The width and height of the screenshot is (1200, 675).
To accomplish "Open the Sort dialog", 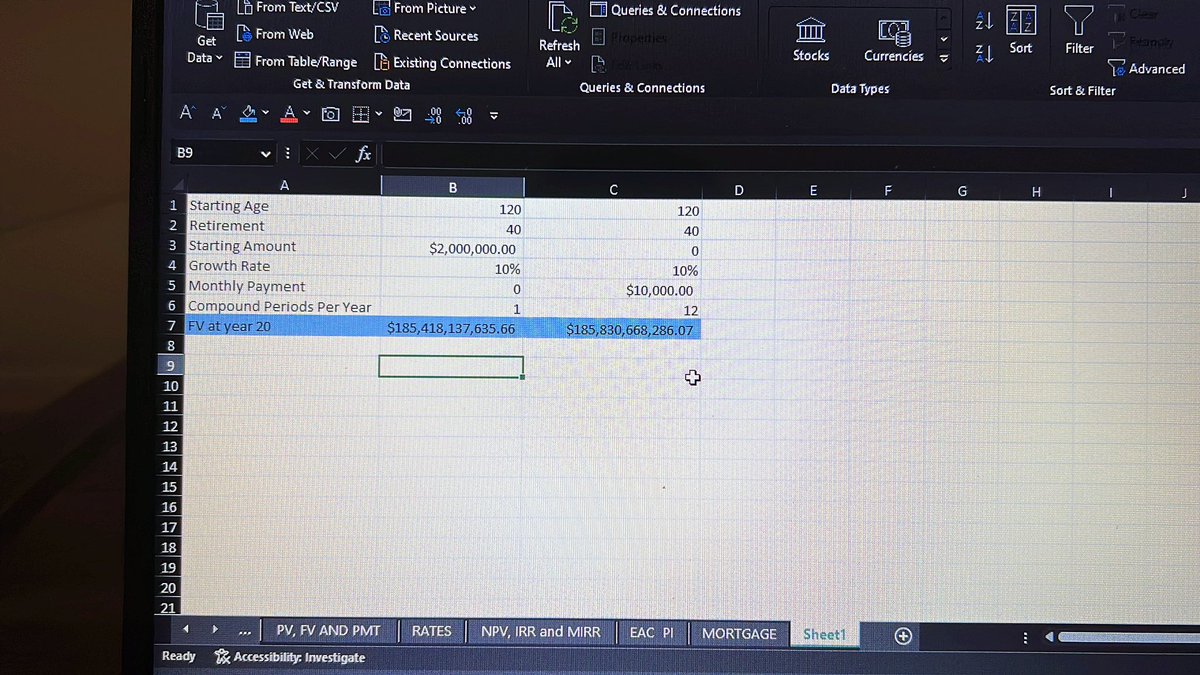I will (1021, 29).
